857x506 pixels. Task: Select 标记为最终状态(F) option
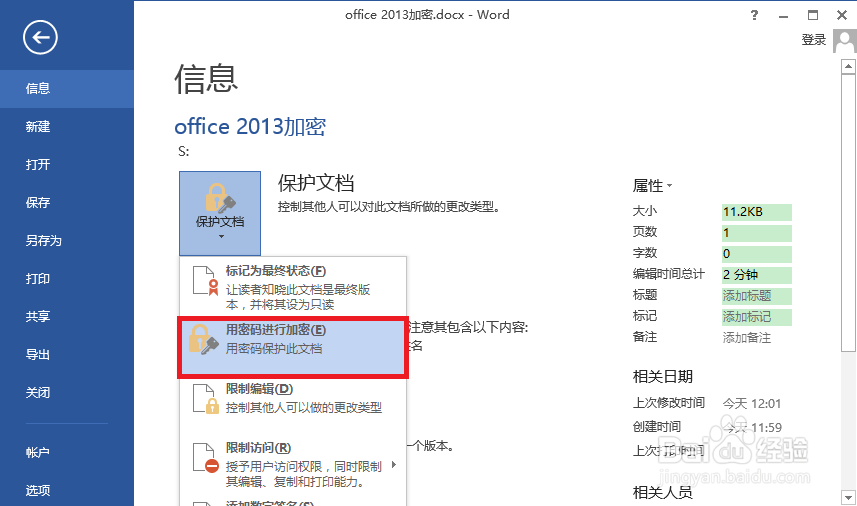point(294,287)
